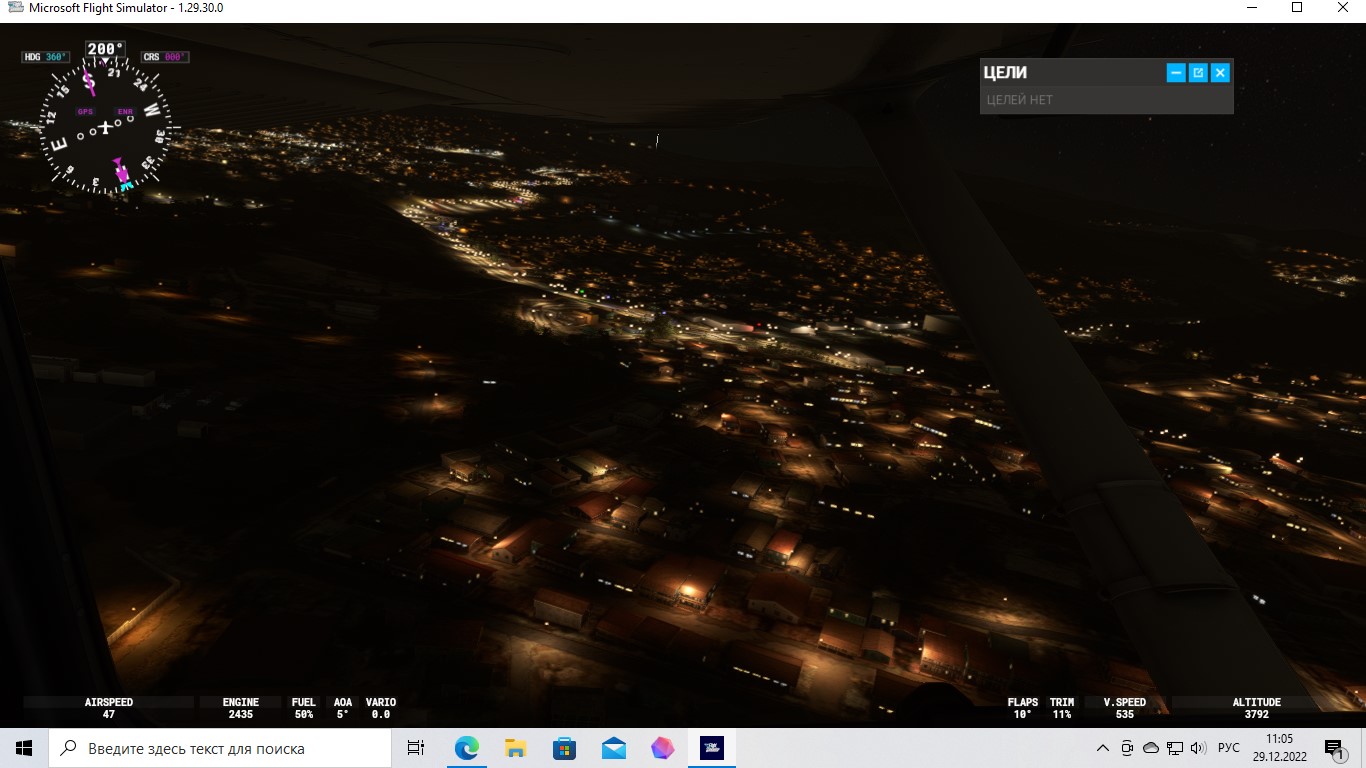Click the ЦЕЛЕЙ НЕТ message
Viewport: 1366px width, 768px height.
pyautogui.click(x=1019, y=99)
